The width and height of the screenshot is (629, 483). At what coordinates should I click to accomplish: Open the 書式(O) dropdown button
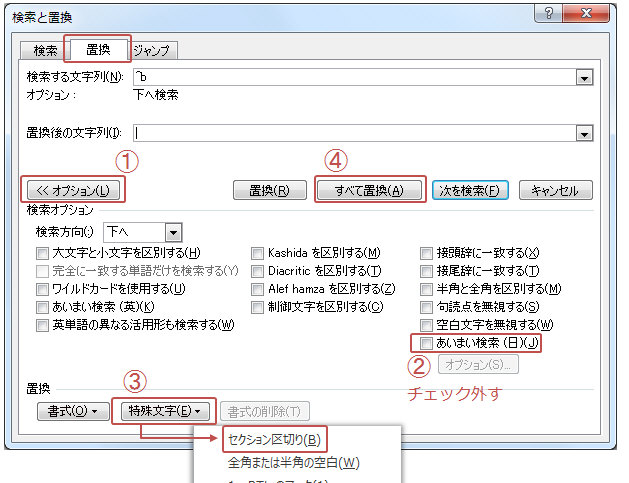point(73,411)
